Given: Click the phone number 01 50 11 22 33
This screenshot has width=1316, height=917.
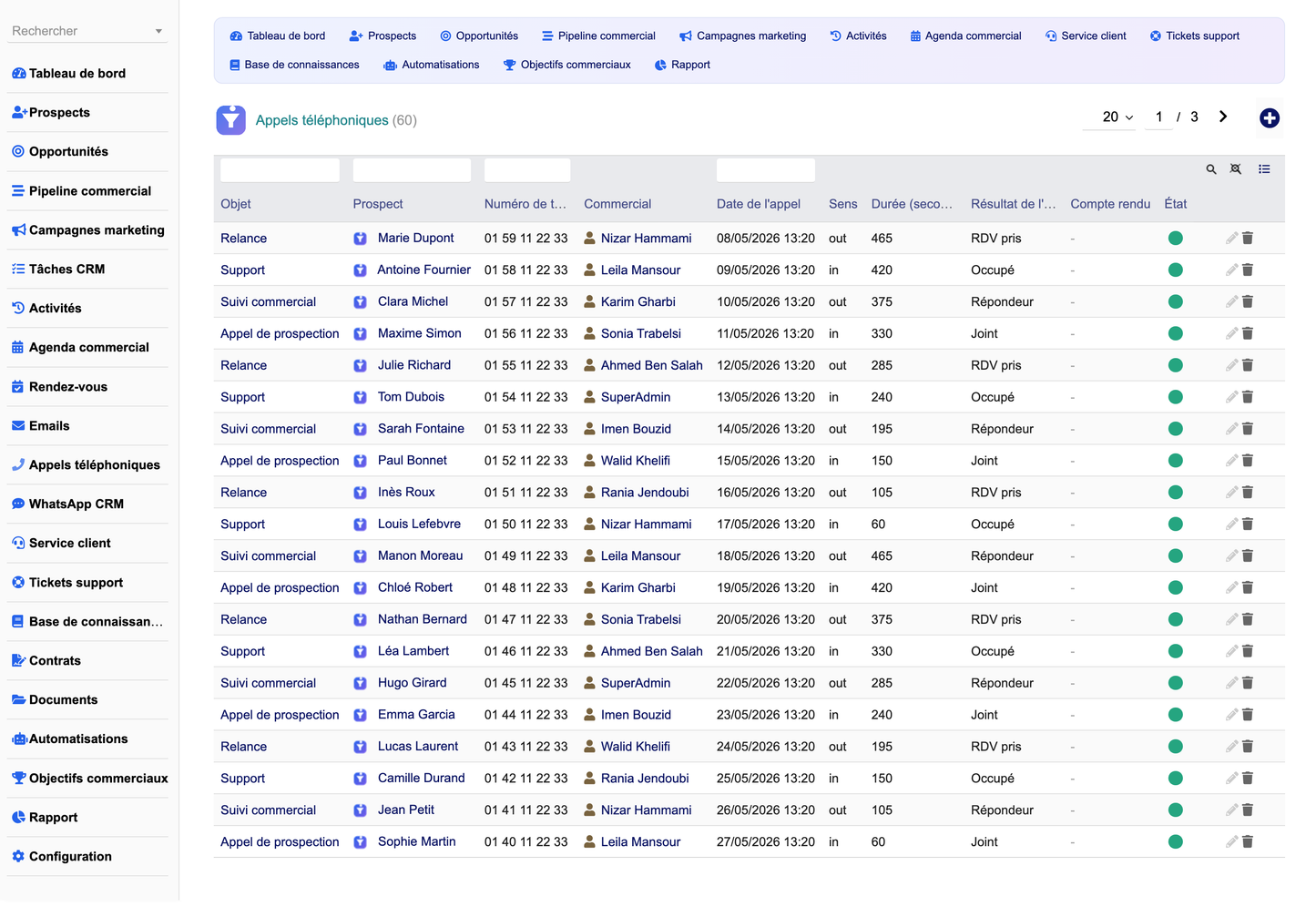Looking at the screenshot, I should (x=525, y=525).
